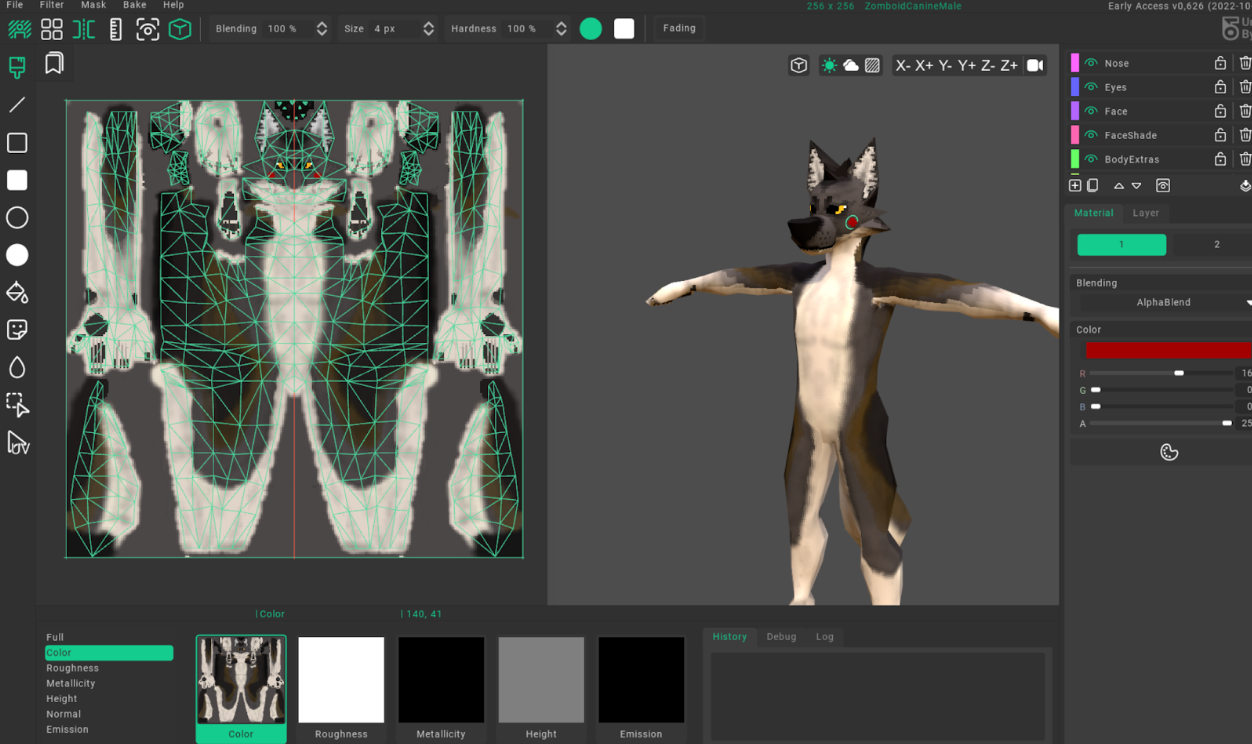Choose the square white brush shape
The height and width of the screenshot is (744, 1252).
click(x=624, y=29)
